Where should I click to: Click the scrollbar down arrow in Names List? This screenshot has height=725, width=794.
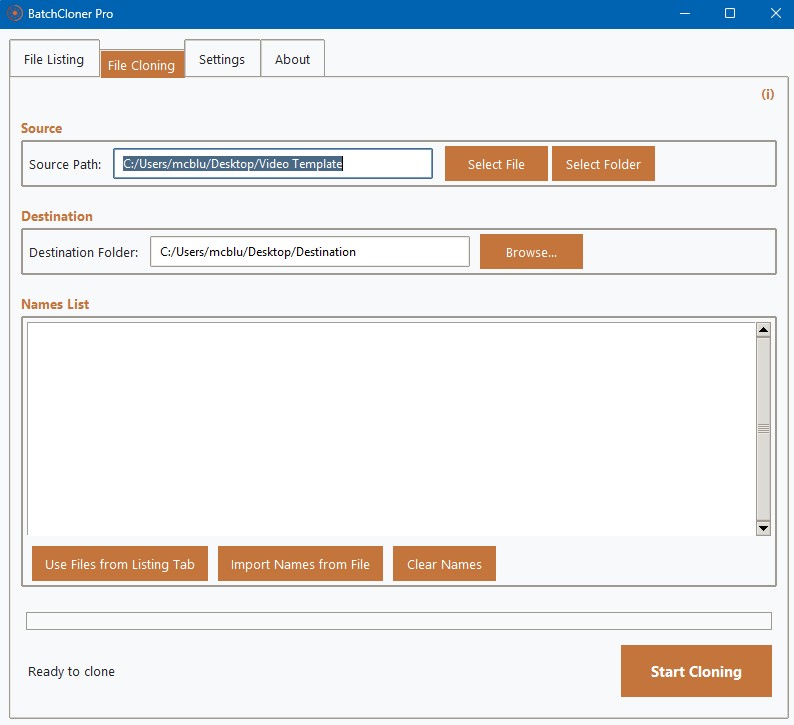click(x=763, y=528)
